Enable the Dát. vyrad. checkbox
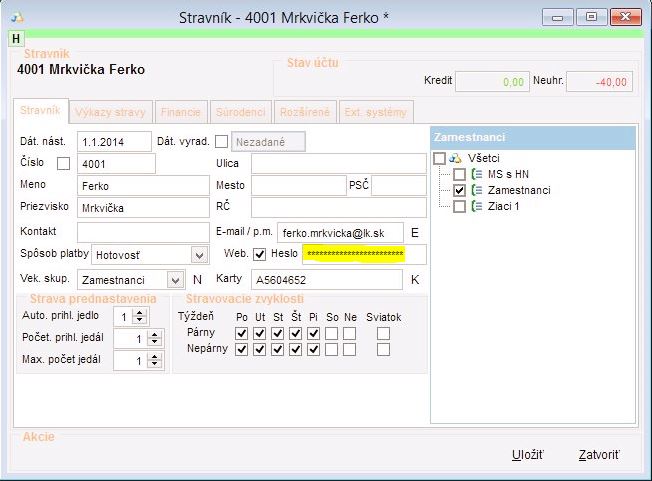652x481 pixels. [x=221, y=141]
